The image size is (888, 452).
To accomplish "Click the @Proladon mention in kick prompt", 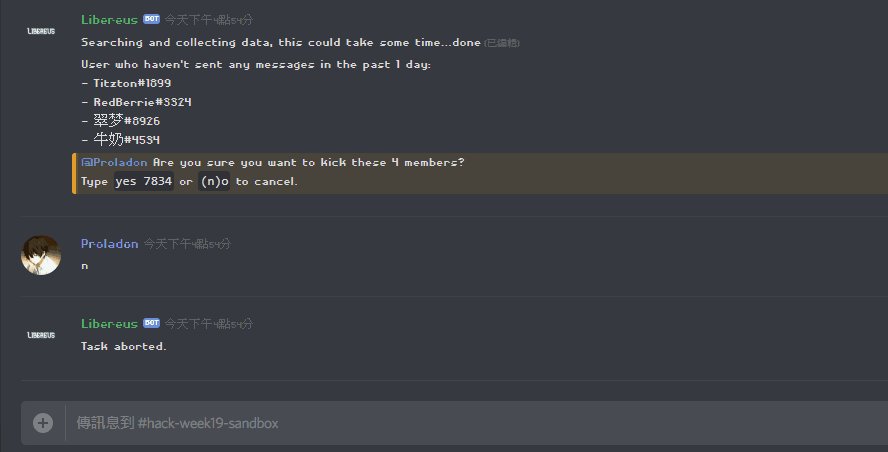I will click(x=114, y=163).
